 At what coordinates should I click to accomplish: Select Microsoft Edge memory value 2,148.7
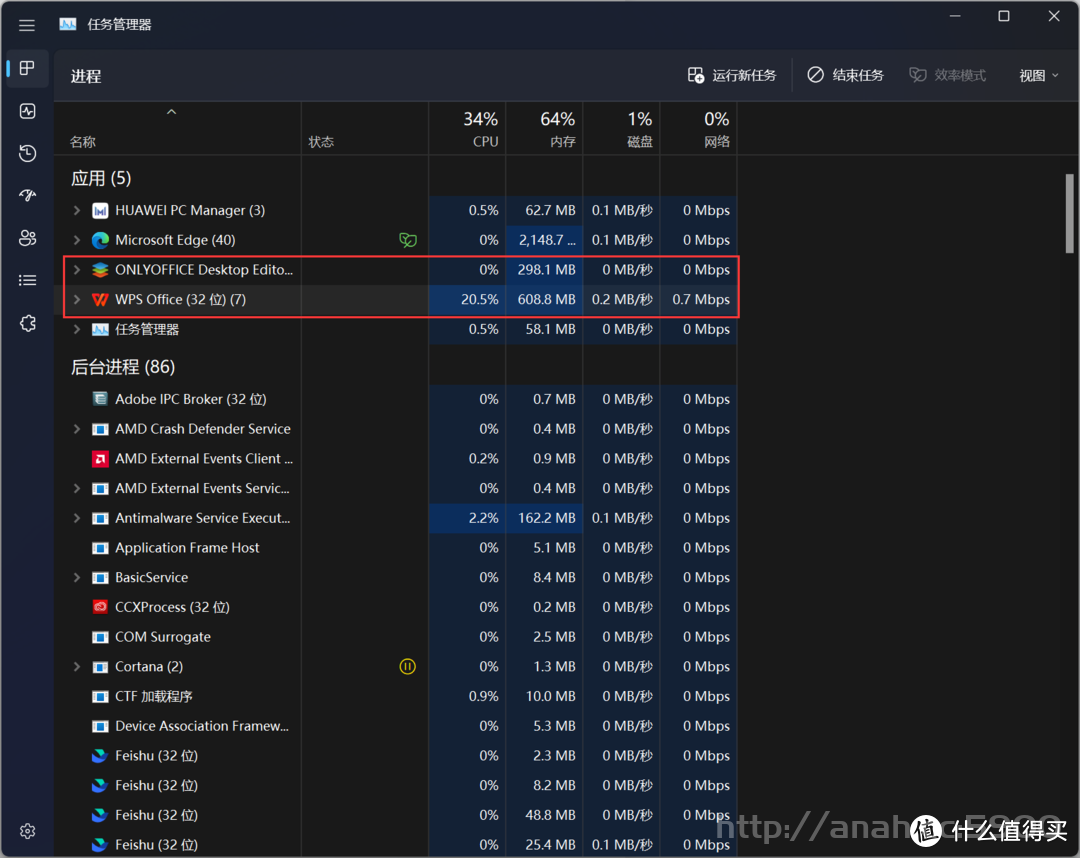(x=545, y=240)
